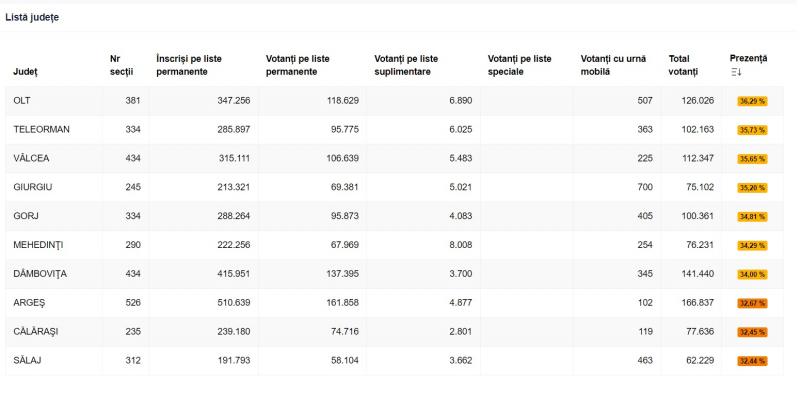Click the Înscriși pe liste permanente header
The width and height of the screenshot is (800, 397).
pyautogui.click(x=189, y=65)
